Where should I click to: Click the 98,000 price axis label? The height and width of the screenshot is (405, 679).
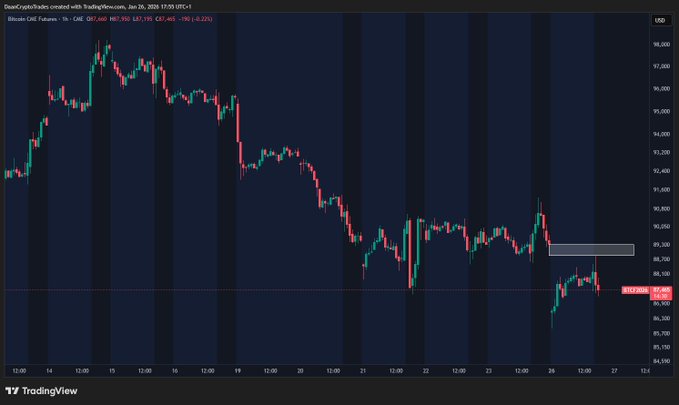click(661, 45)
